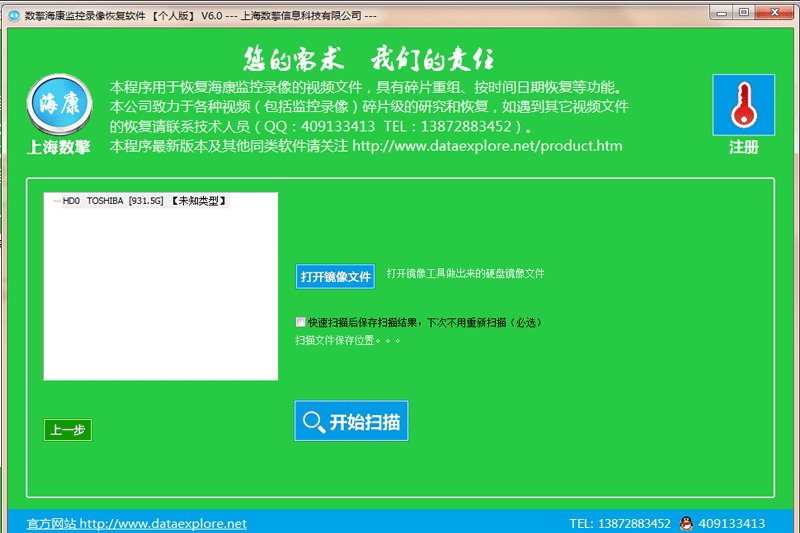Click the 您的需求 我们的责任 slogan heading
The height and width of the screenshot is (533, 800).
369,58
